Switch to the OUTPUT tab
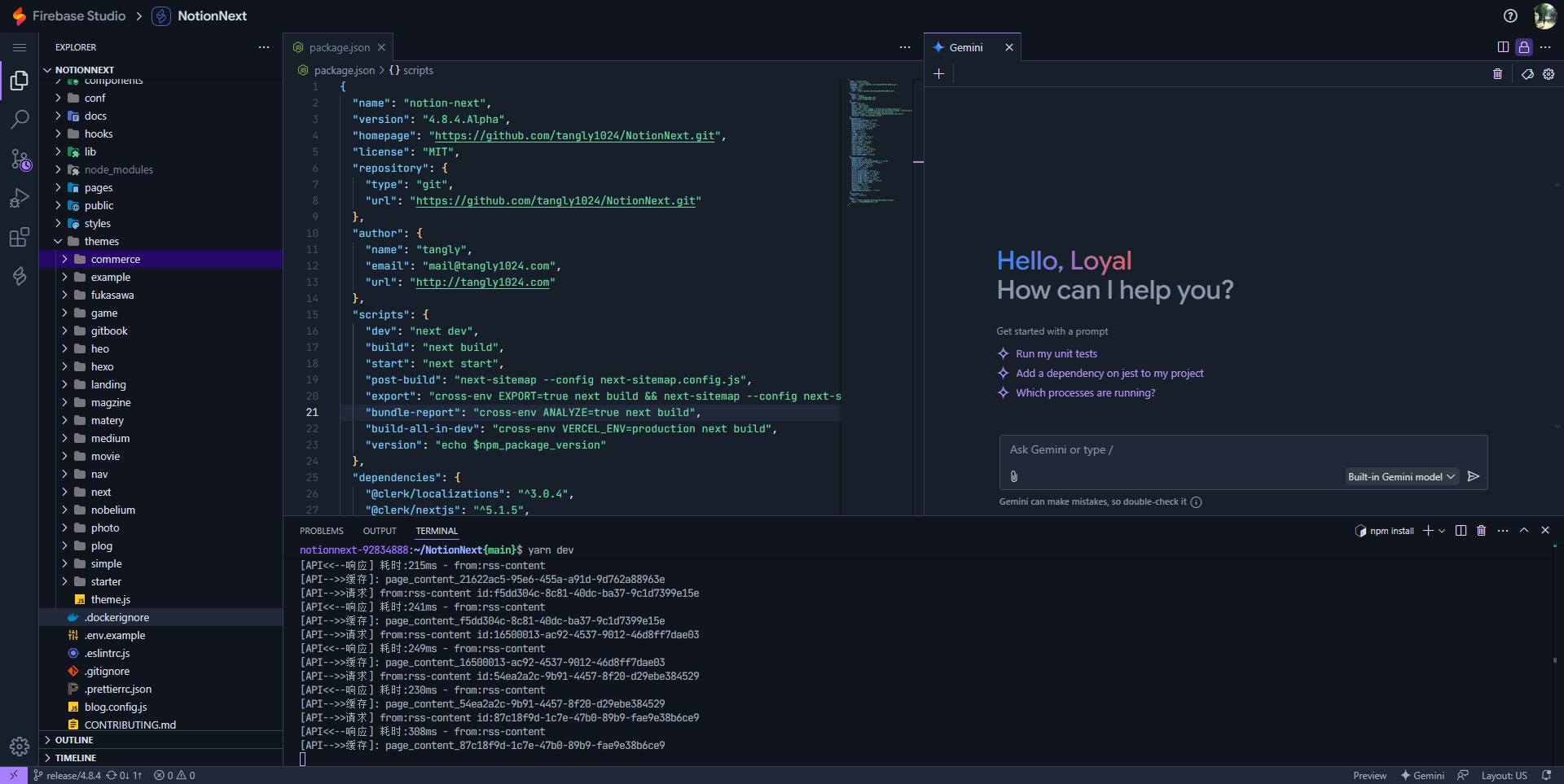The height and width of the screenshot is (784, 1564). point(380,531)
